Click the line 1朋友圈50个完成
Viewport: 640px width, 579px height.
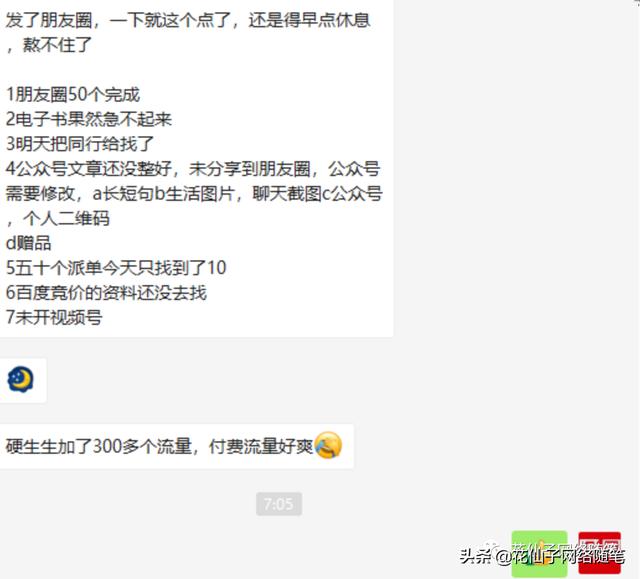click(73, 94)
